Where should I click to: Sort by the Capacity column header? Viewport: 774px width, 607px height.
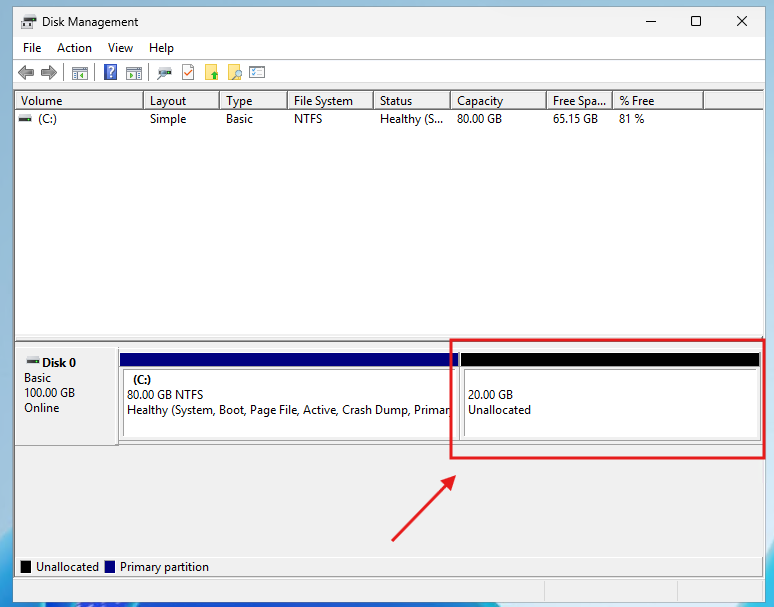click(x=496, y=101)
